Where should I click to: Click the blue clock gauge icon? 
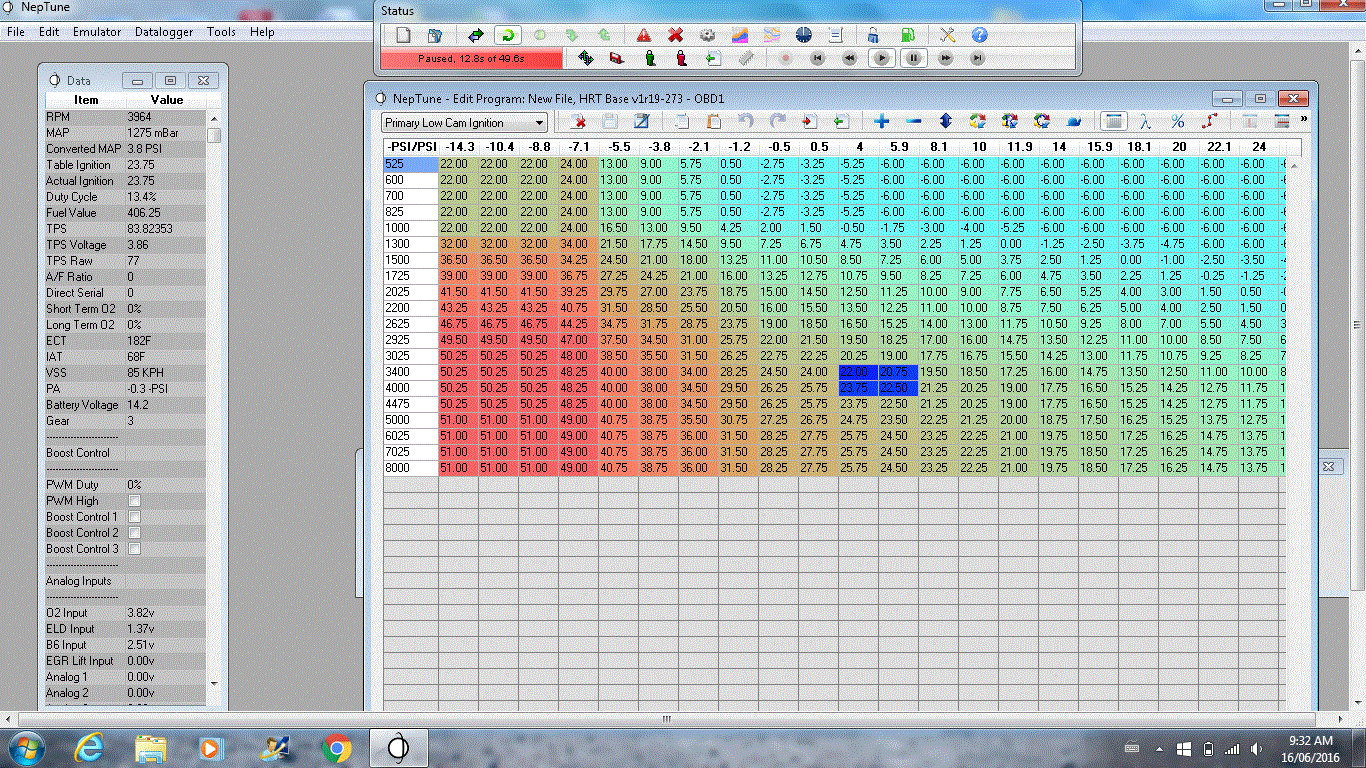805,35
